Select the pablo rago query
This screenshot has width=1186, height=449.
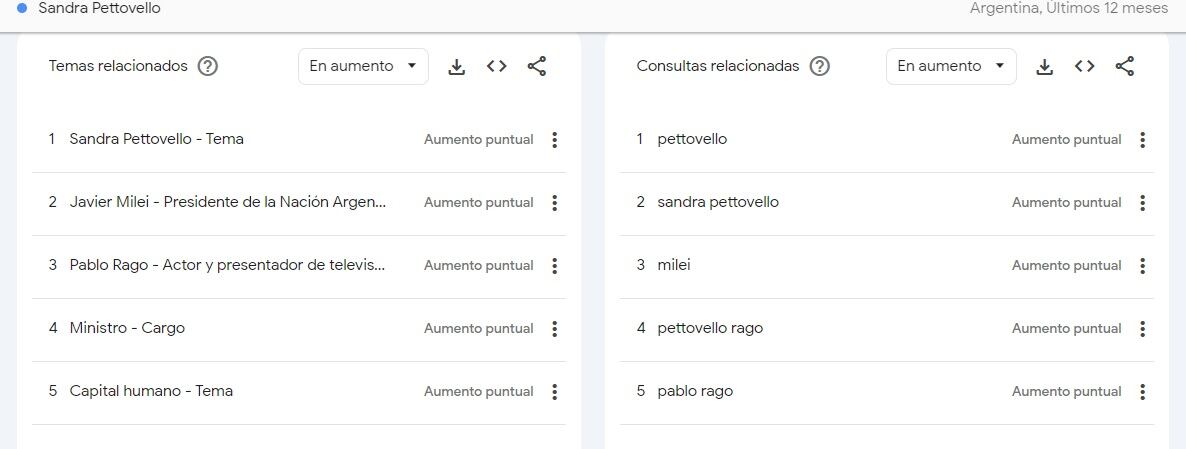pos(695,392)
